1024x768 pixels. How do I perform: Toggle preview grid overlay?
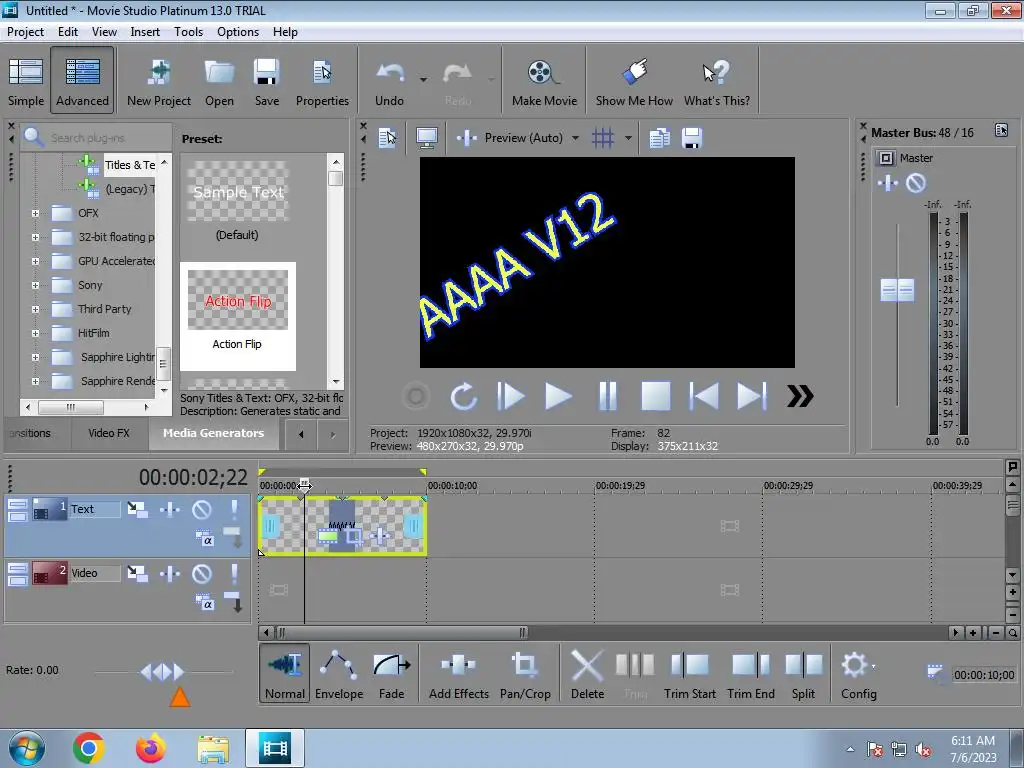pos(602,138)
